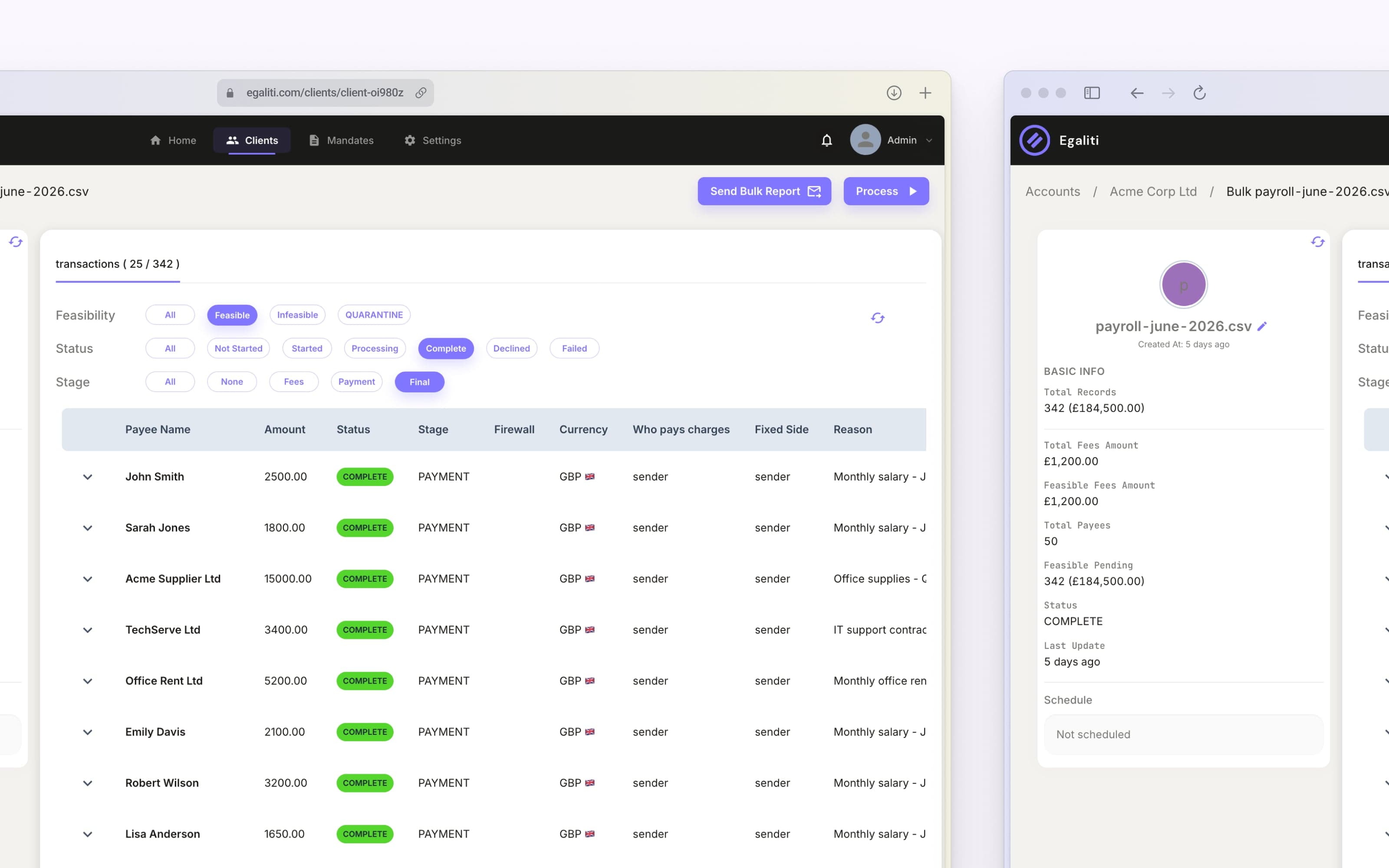
Task: Click the GBP flag in Acme Supplier Ltd's row
Action: pyautogui.click(x=589, y=579)
